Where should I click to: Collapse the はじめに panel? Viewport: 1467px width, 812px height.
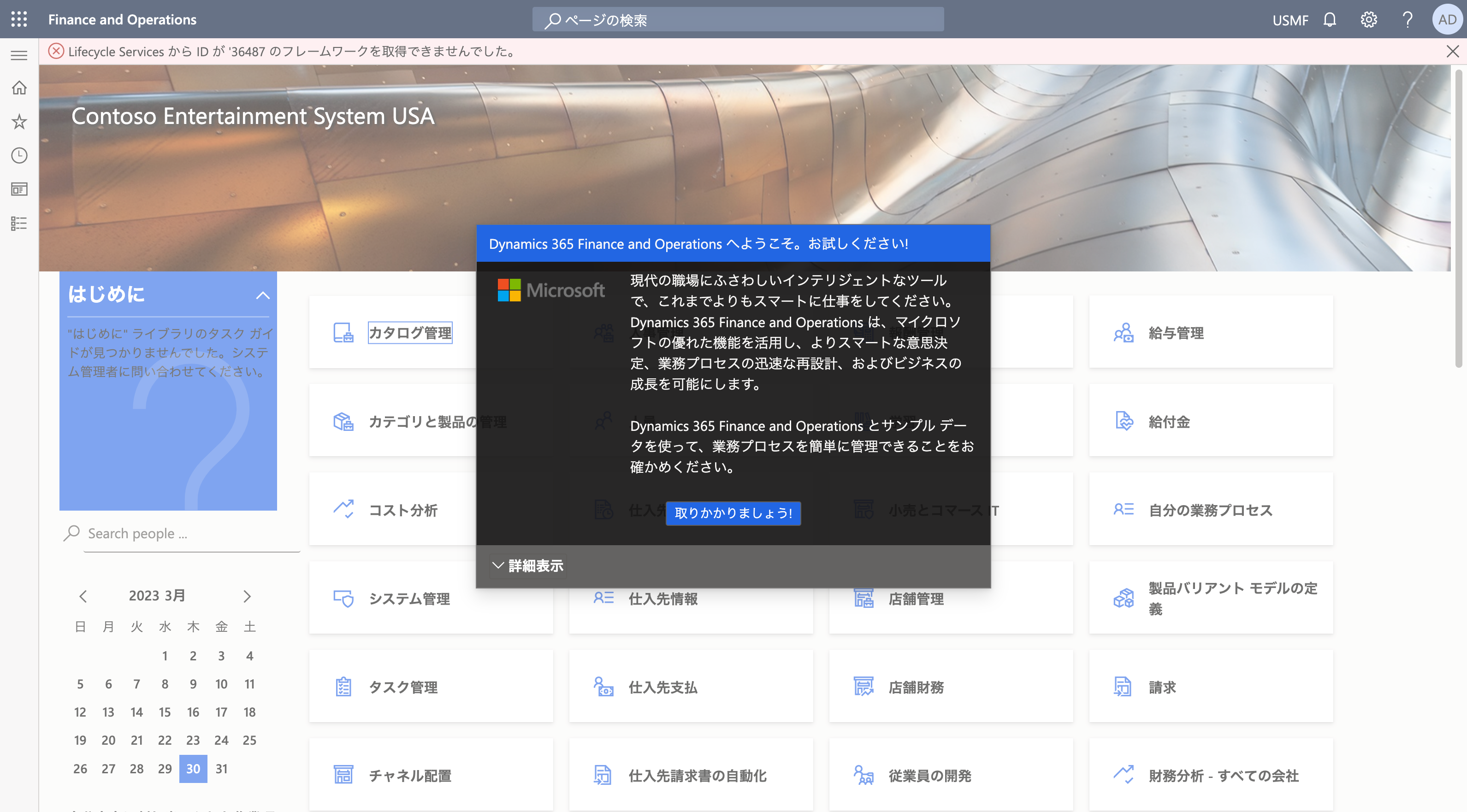pos(262,295)
